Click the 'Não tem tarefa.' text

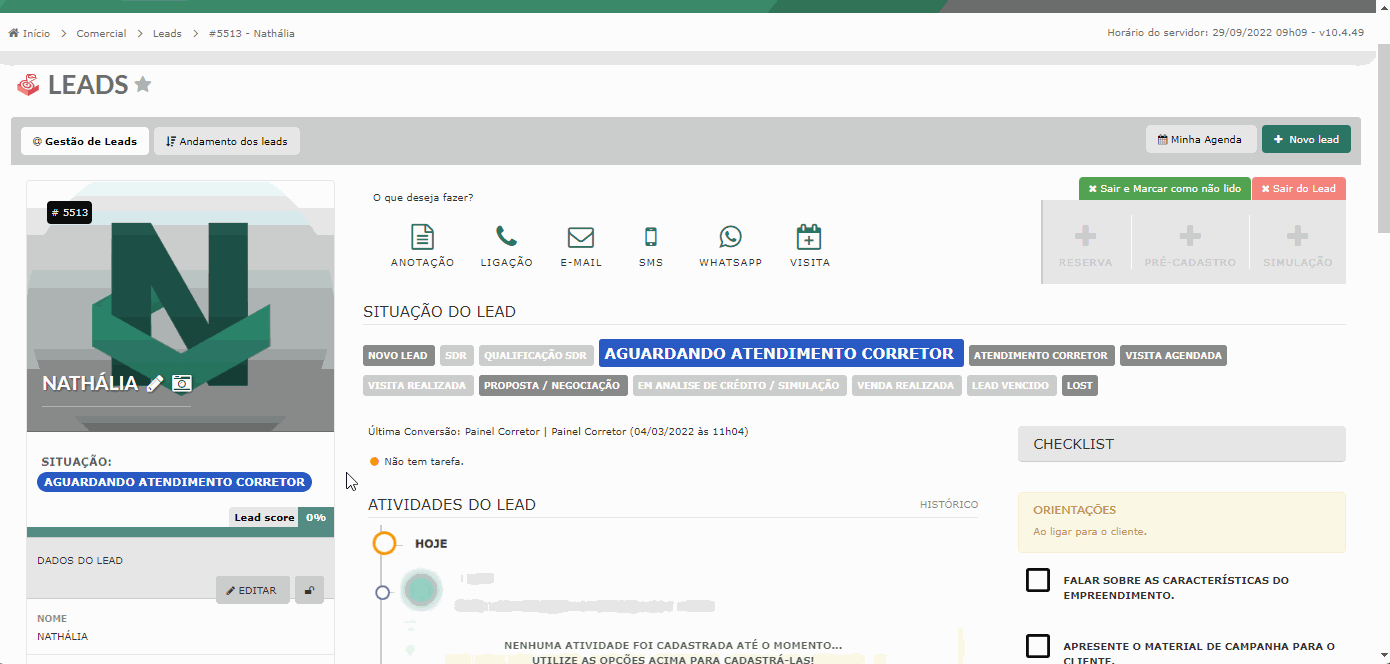(x=424, y=461)
